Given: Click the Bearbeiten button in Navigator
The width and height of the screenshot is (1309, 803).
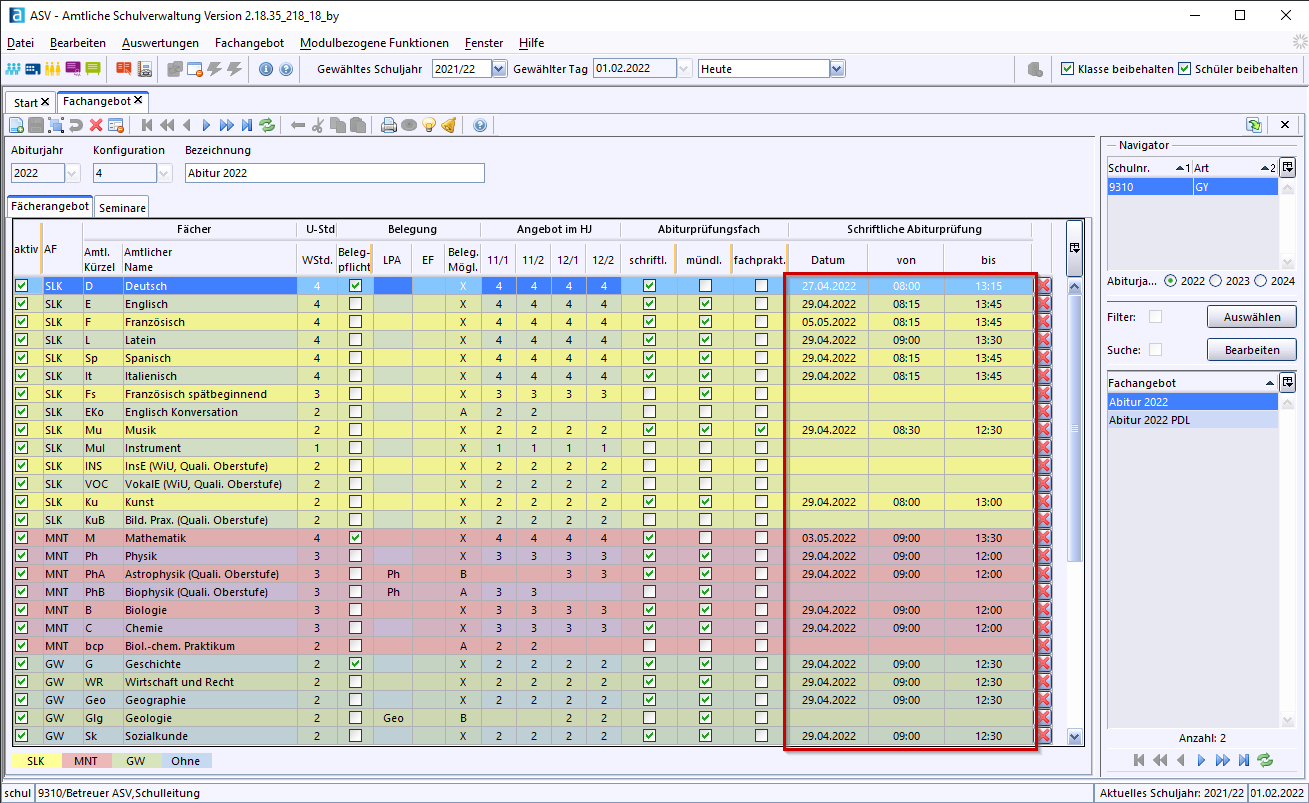Looking at the screenshot, I should (1251, 350).
